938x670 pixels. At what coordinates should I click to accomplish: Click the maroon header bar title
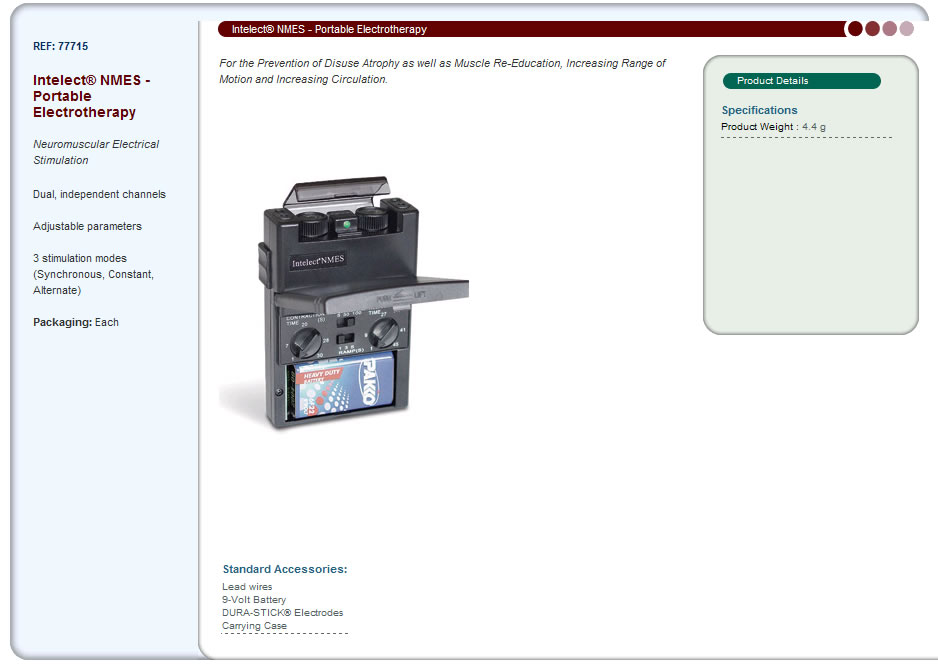pyautogui.click(x=329, y=29)
